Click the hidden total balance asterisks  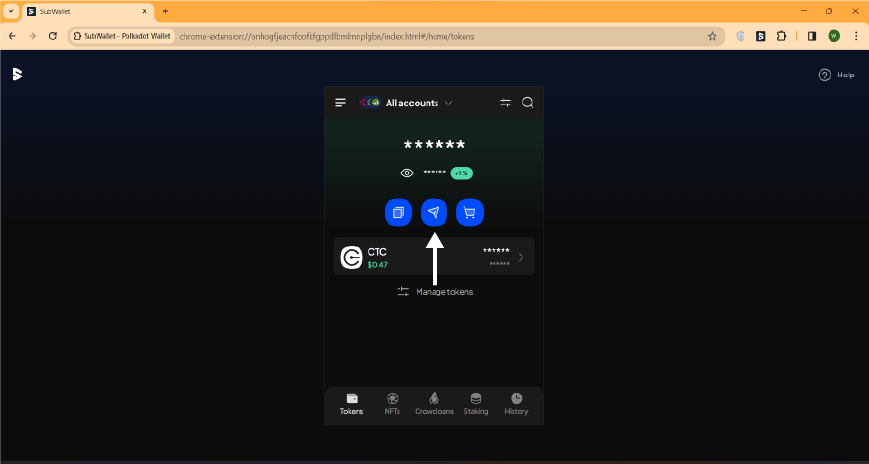(434, 145)
